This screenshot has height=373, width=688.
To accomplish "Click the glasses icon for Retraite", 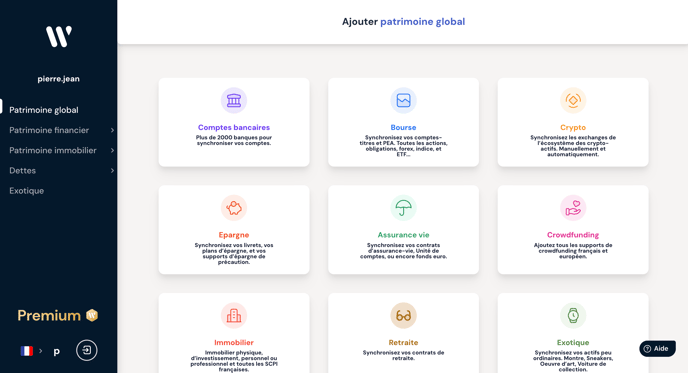I will point(403,316).
